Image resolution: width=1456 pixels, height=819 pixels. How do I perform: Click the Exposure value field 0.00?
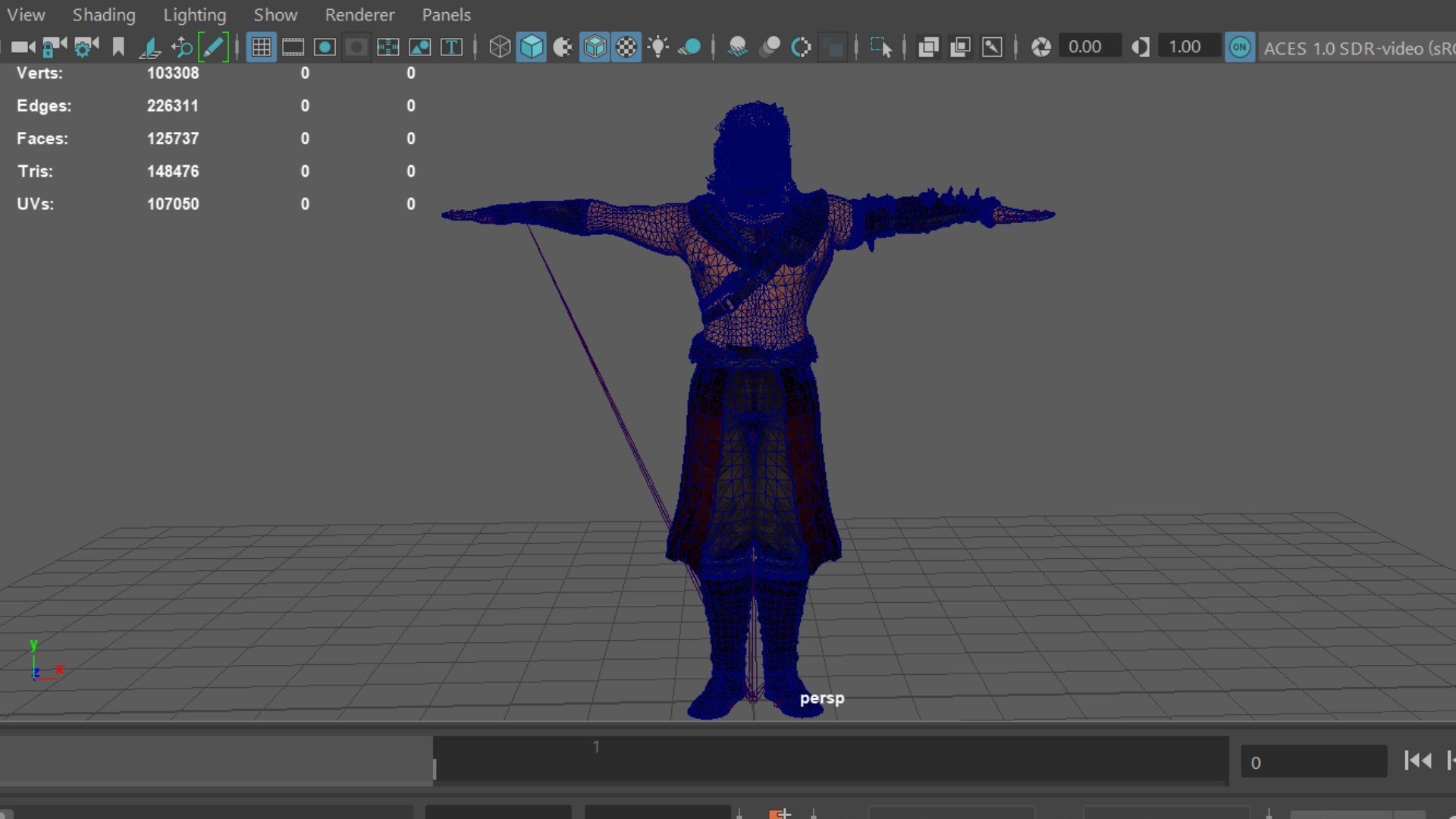tap(1089, 47)
